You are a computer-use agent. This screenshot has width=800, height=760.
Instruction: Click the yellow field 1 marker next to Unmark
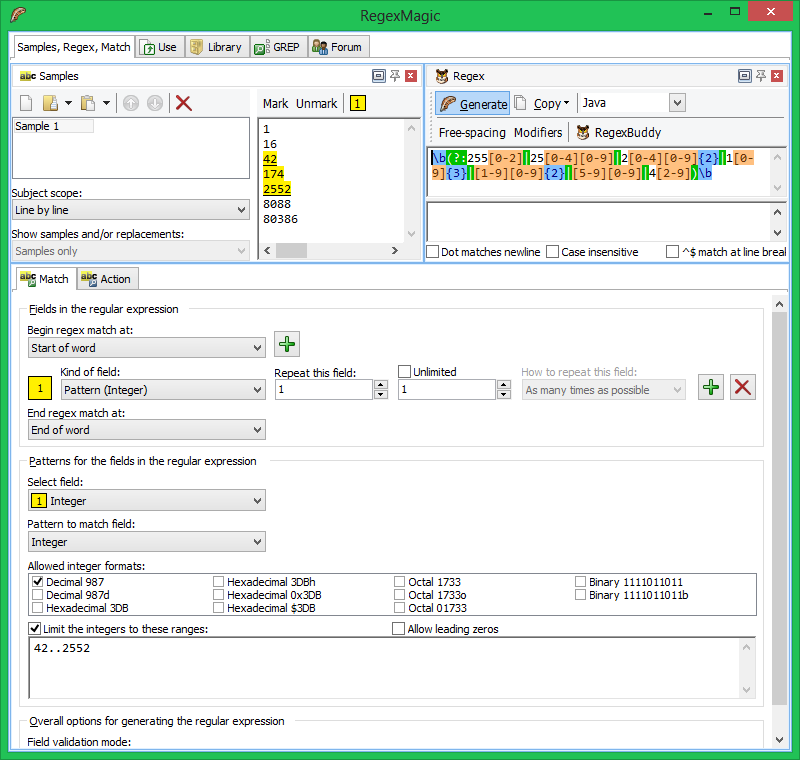[358, 104]
